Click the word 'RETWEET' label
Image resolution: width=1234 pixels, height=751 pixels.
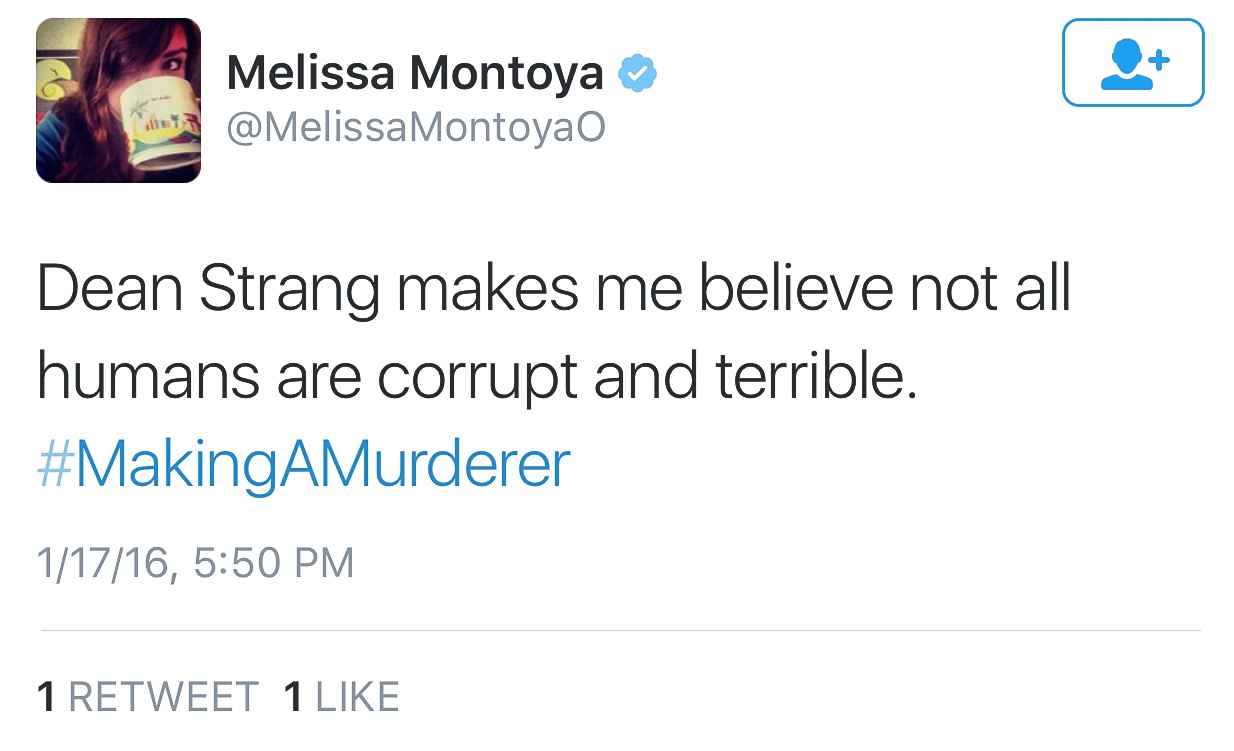click(163, 697)
